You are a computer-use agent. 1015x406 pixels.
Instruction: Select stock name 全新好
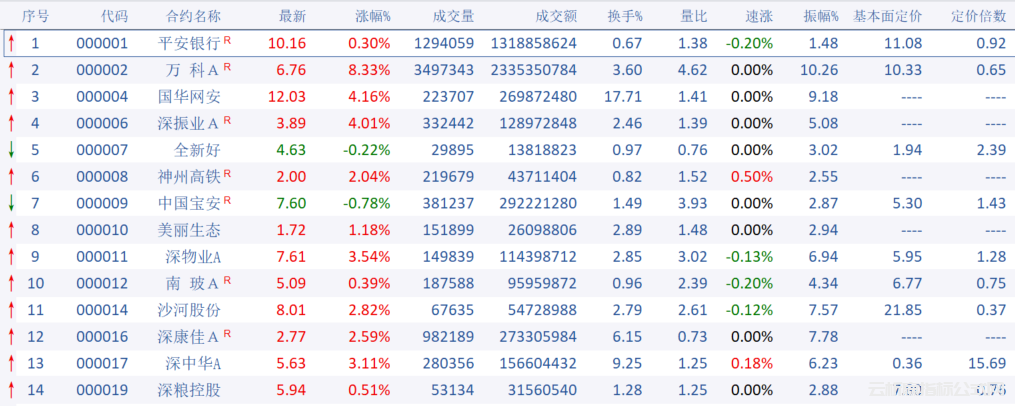tap(197, 150)
